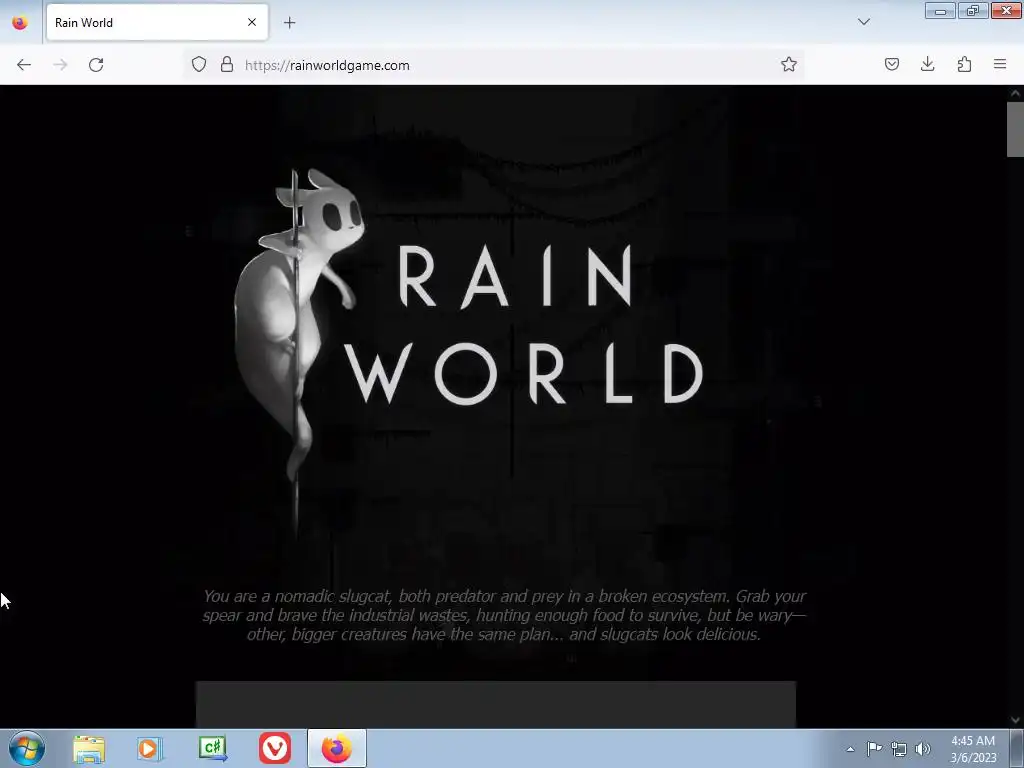The width and height of the screenshot is (1024, 768).
Task: Go back with the browser back arrow
Action: click(24, 65)
